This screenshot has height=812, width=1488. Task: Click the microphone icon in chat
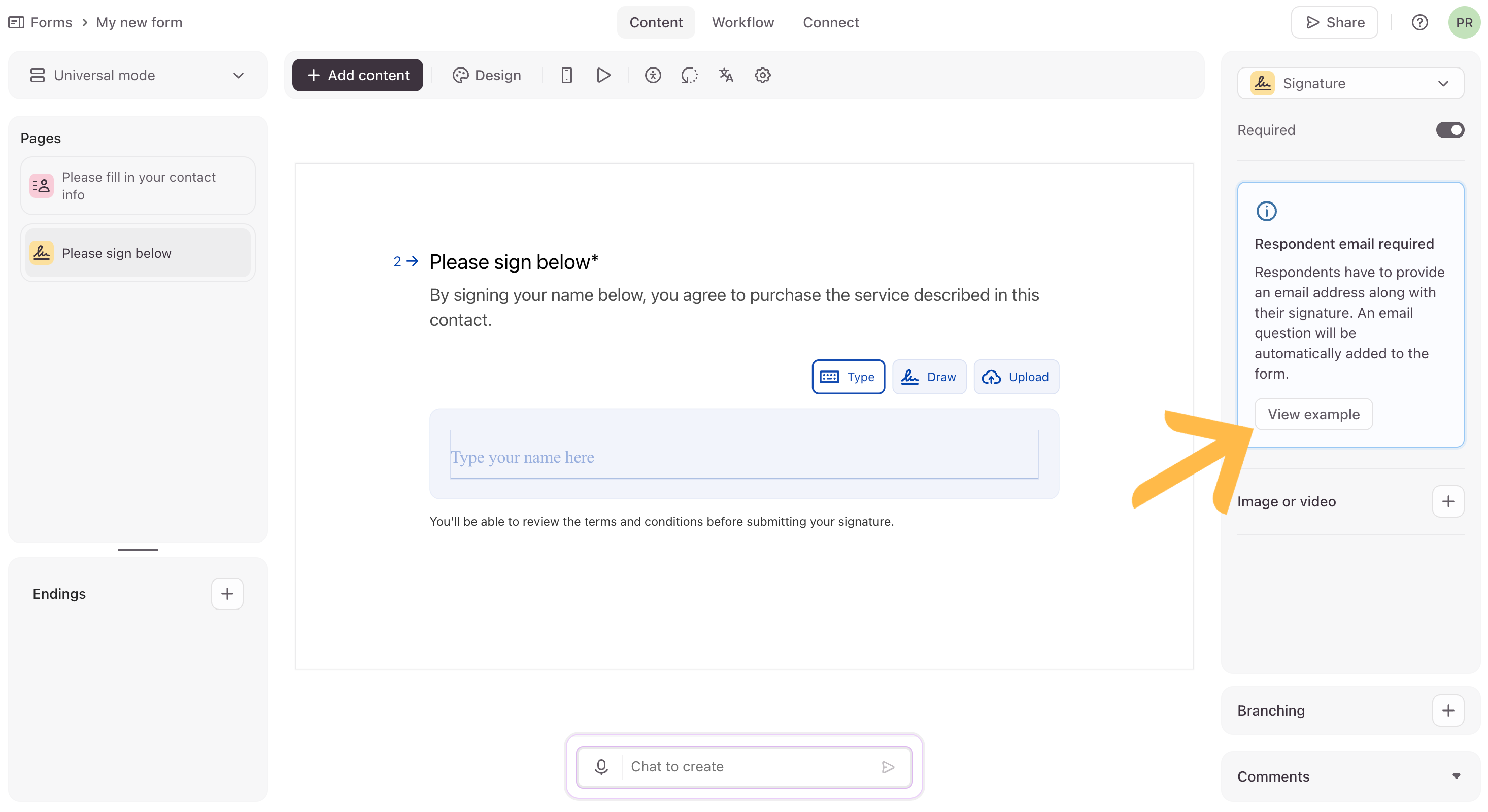tap(601, 766)
